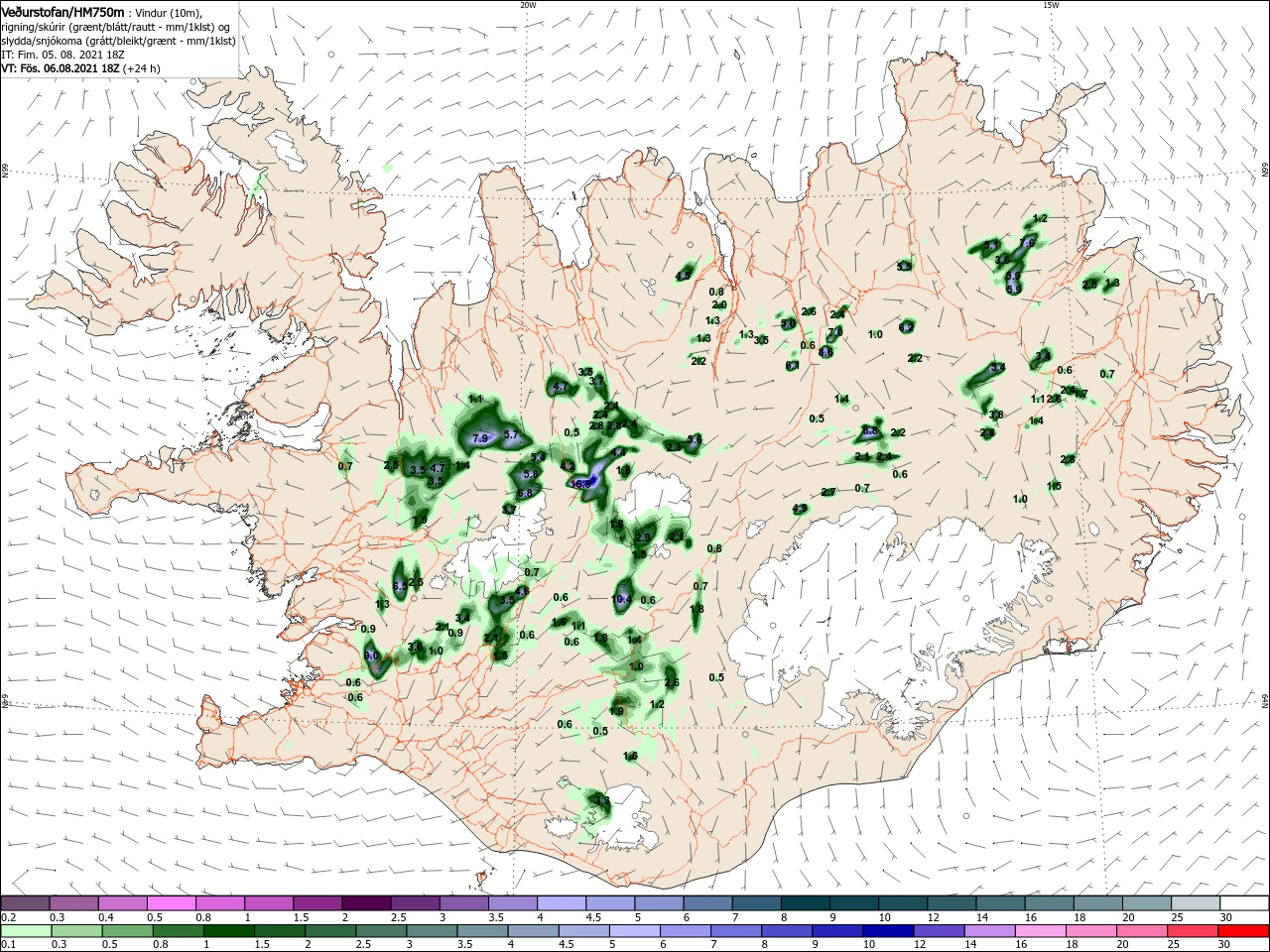Viewport: 1270px width, 952px height.
Task: Click the Veðurstofan/HM750m title text
Action: click(x=63, y=11)
